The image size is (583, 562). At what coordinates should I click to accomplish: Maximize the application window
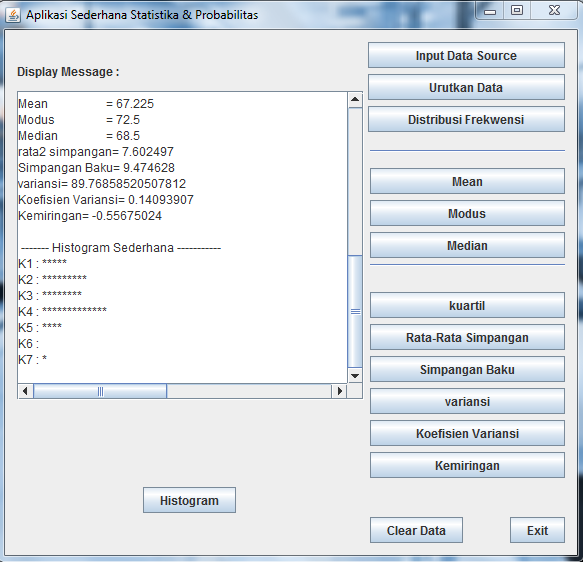point(517,10)
